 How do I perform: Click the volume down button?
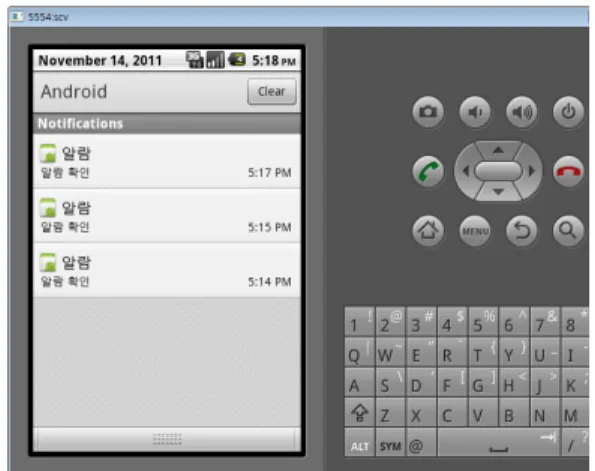click(475, 112)
